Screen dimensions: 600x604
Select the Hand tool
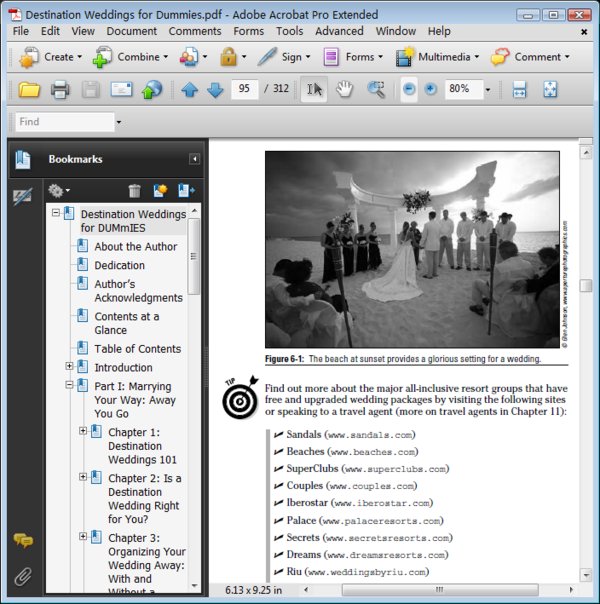(344, 89)
